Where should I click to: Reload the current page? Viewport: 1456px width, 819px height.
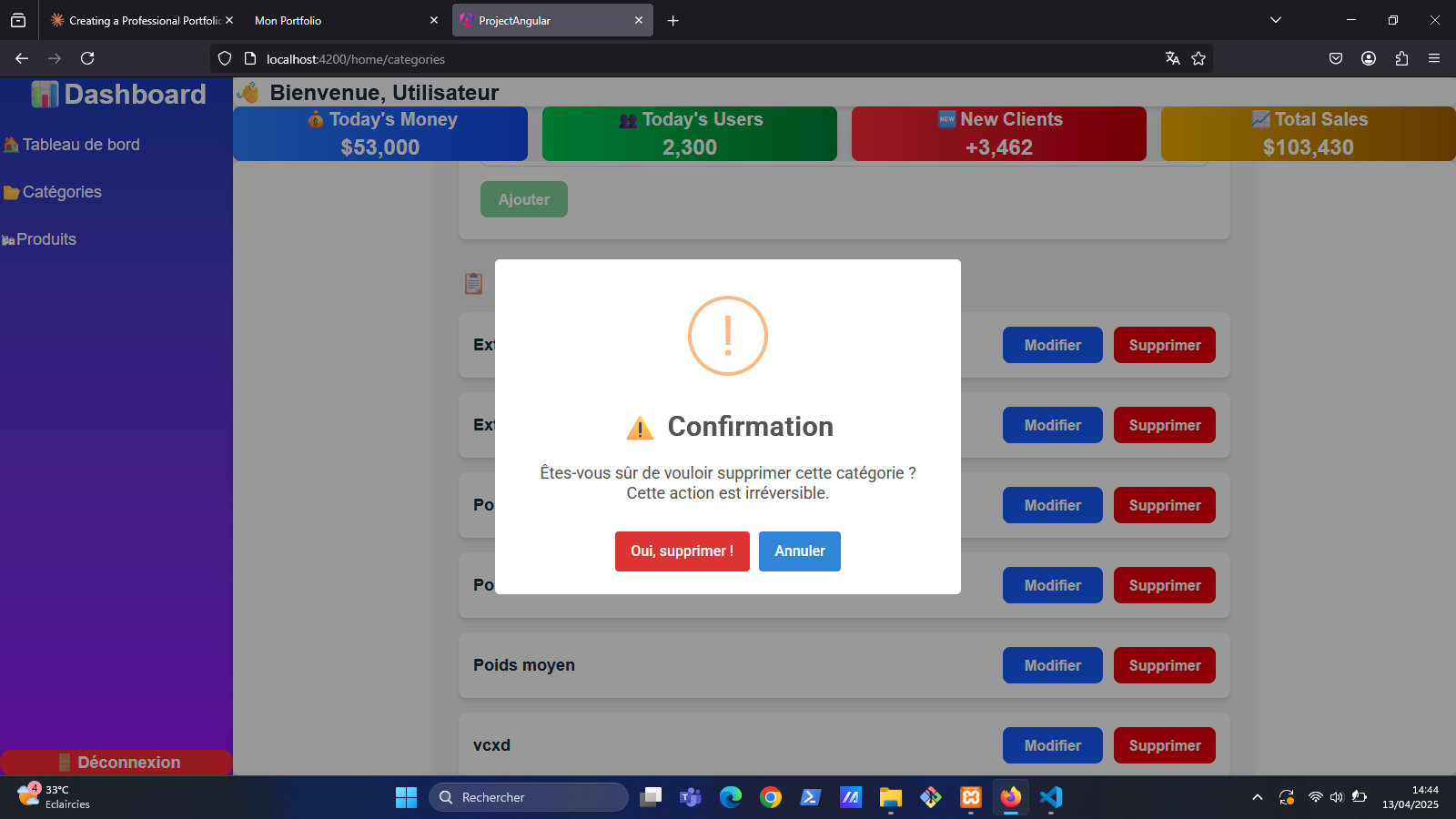pos(87,58)
